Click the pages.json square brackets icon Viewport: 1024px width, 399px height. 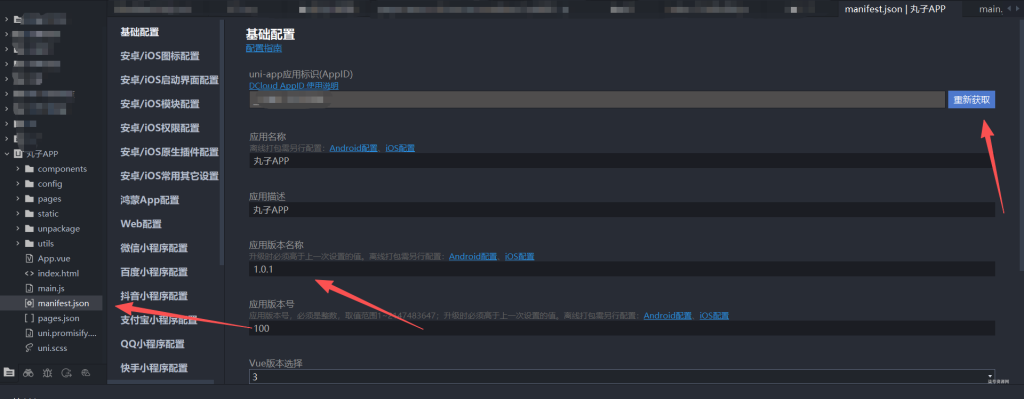coord(29,318)
